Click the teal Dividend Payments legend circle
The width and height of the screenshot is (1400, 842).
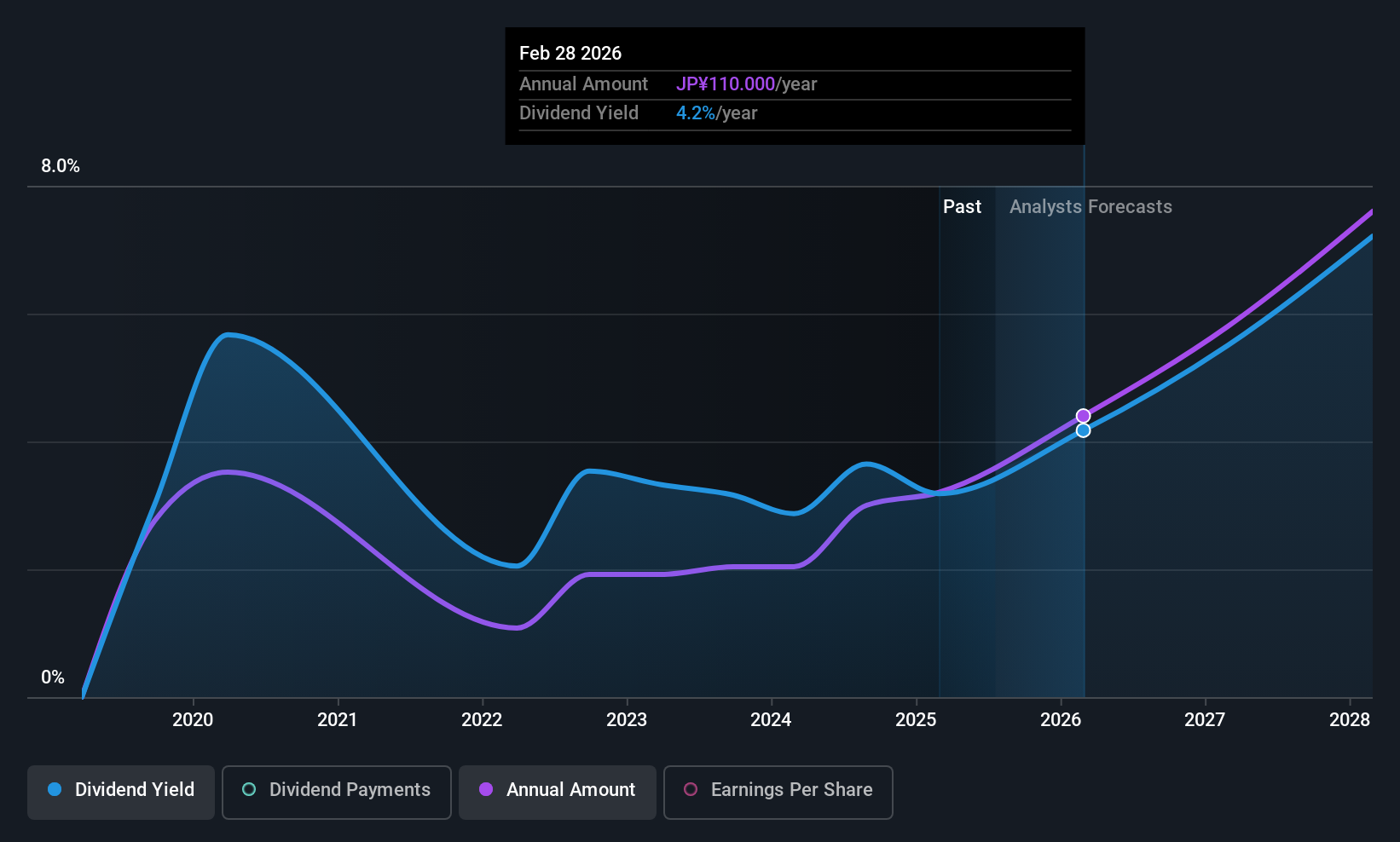pyautogui.click(x=249, y=789)
